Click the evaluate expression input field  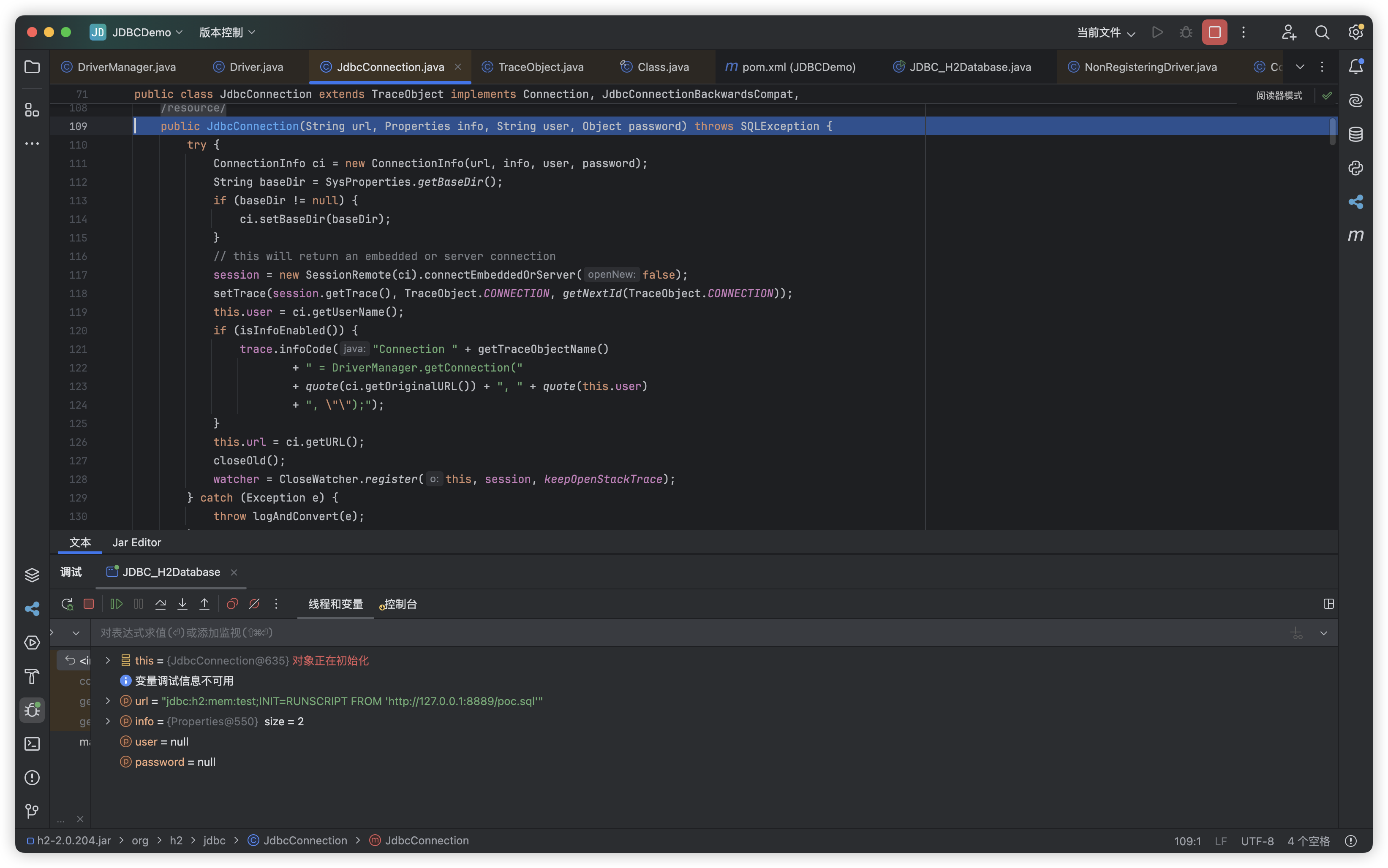point(689,632)
